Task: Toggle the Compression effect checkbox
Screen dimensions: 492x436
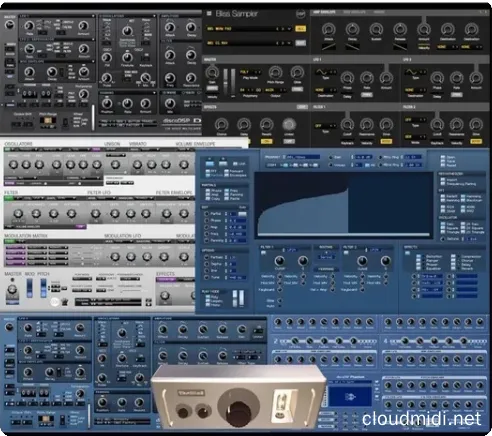Action: coord(453,256)
